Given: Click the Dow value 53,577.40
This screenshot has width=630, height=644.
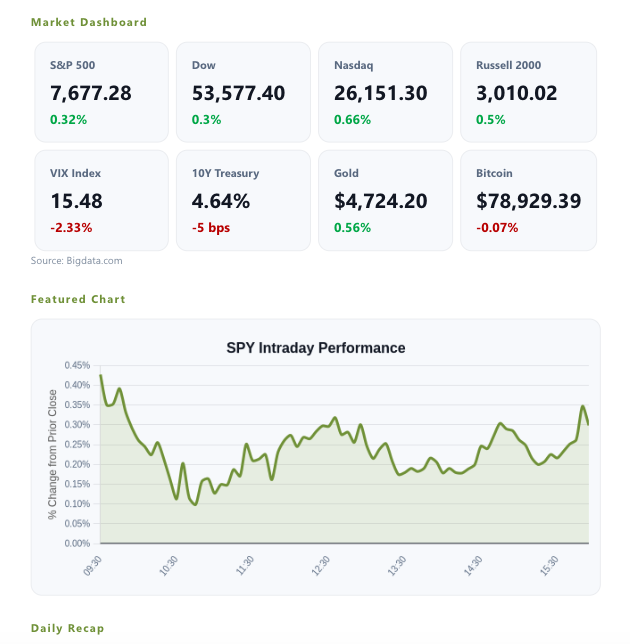Looking at the screenshot, I should (x=238, y=93).
